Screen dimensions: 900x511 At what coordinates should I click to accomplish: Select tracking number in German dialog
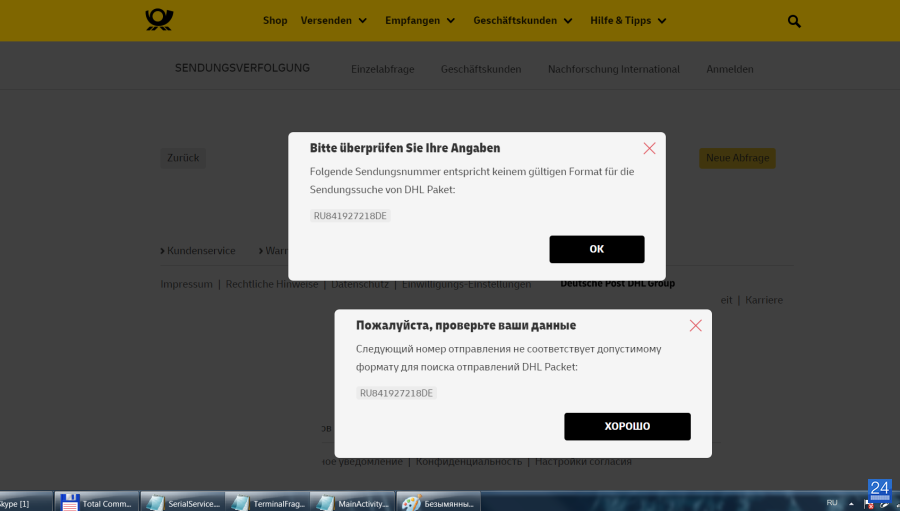350,216
